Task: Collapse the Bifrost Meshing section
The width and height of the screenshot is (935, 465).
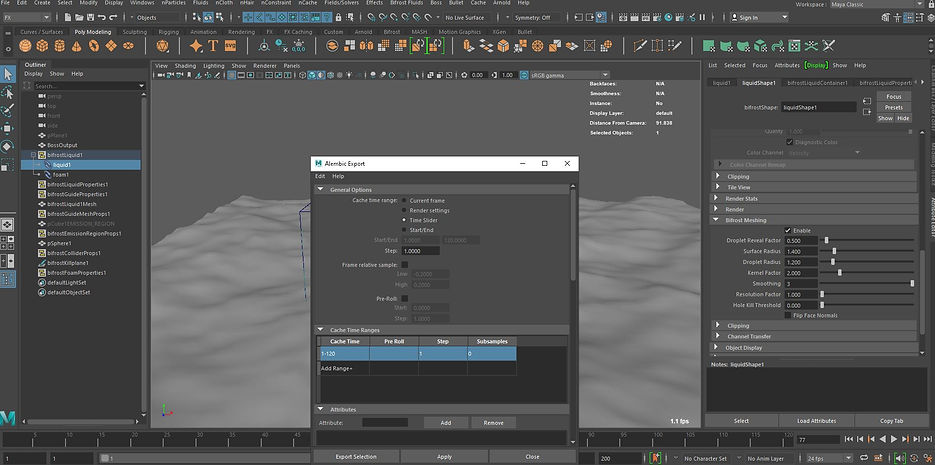Action: pyautogui.click(x=716, y=220)
